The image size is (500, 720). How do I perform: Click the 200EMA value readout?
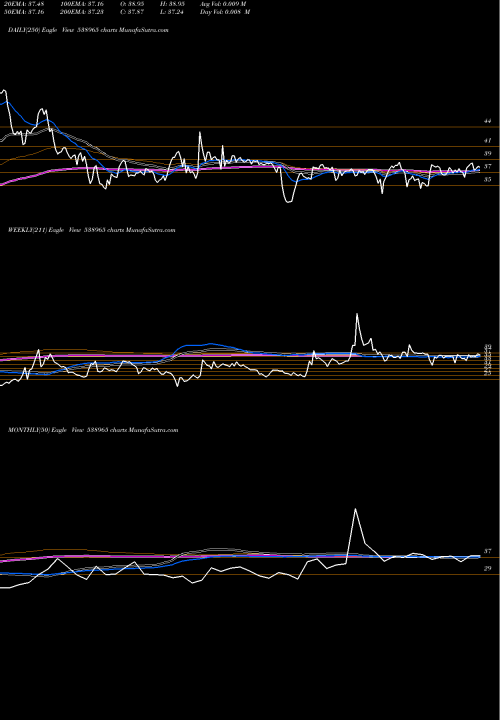(82, 12)
